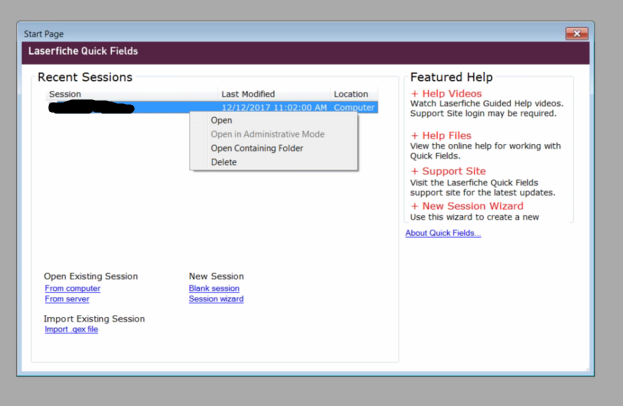The image size is (623, 406).
Task: Click the plus icon beside Help Files
Action: pos(414,136)
